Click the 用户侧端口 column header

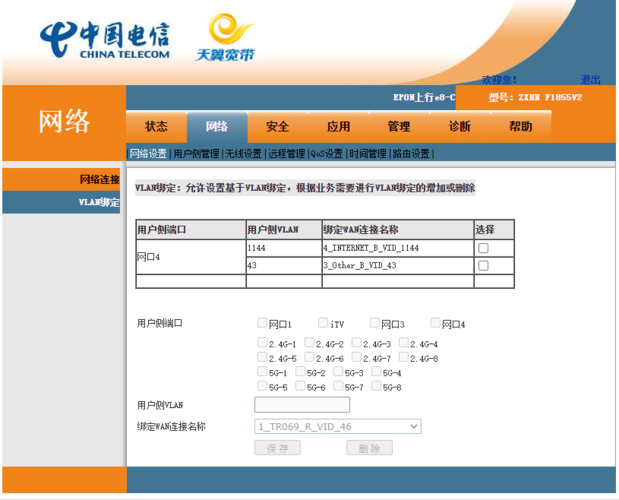pyautogui.click(x=191, y=230)
